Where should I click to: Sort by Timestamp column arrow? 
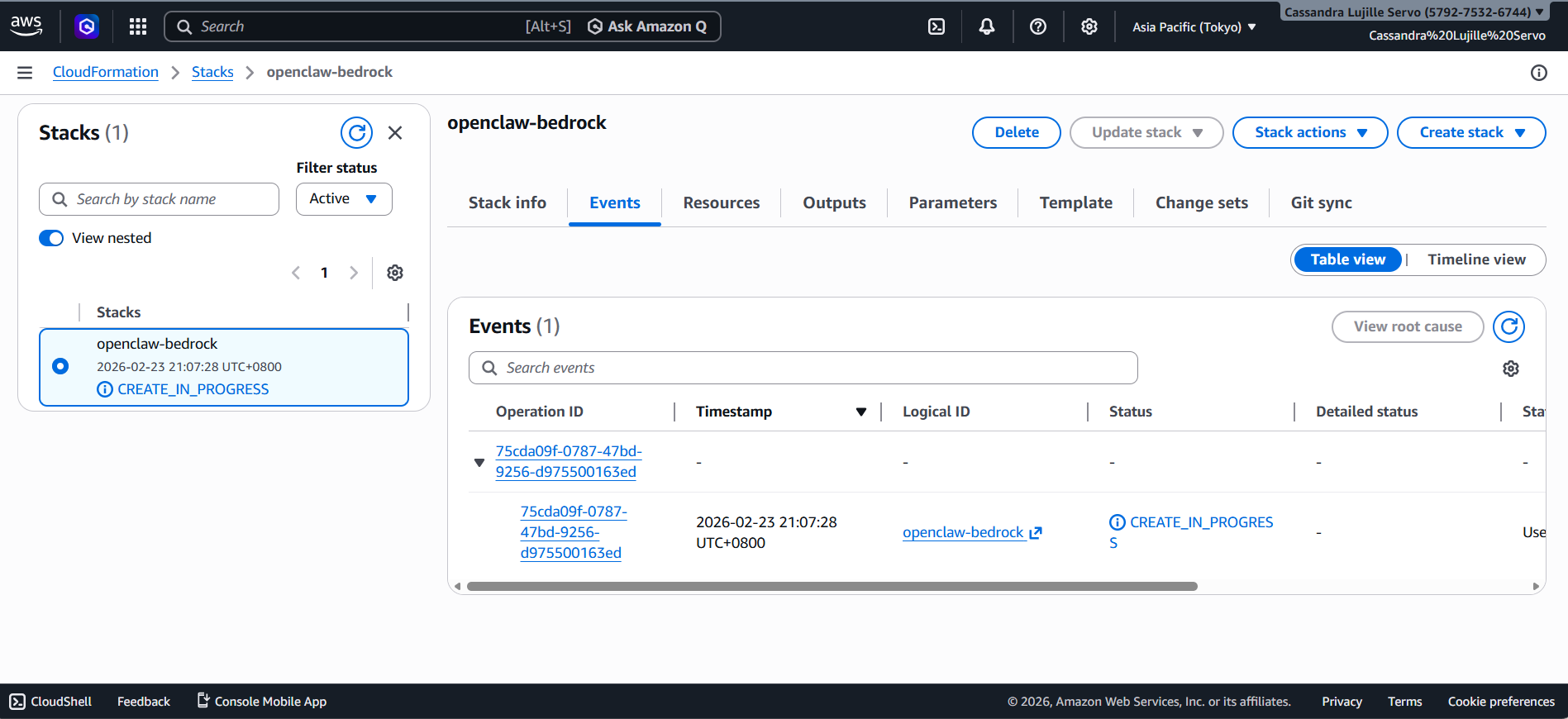pyautogui.click(x=861, y=412)
